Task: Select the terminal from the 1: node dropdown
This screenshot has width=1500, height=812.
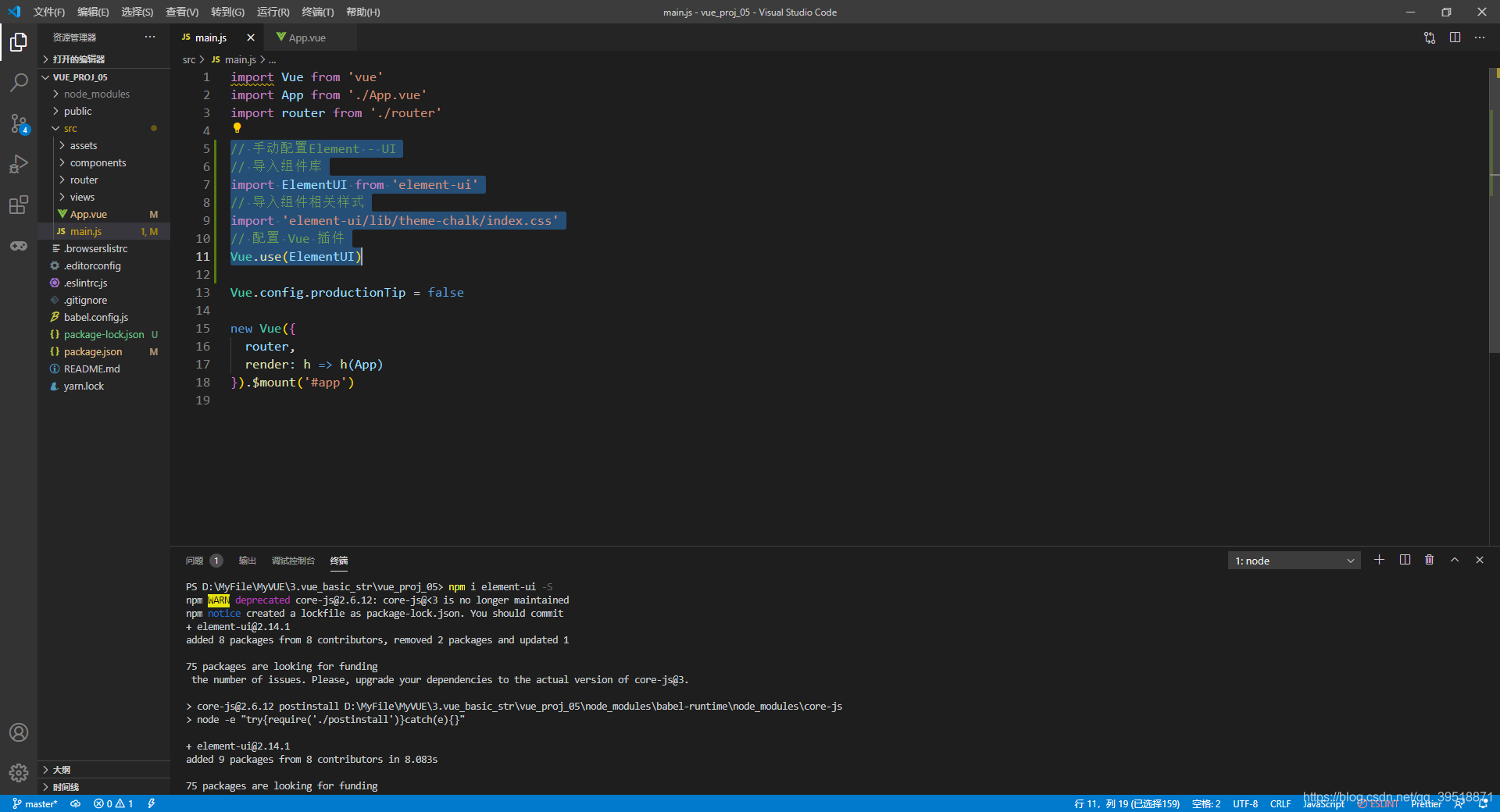Action: click(1294, 561)
